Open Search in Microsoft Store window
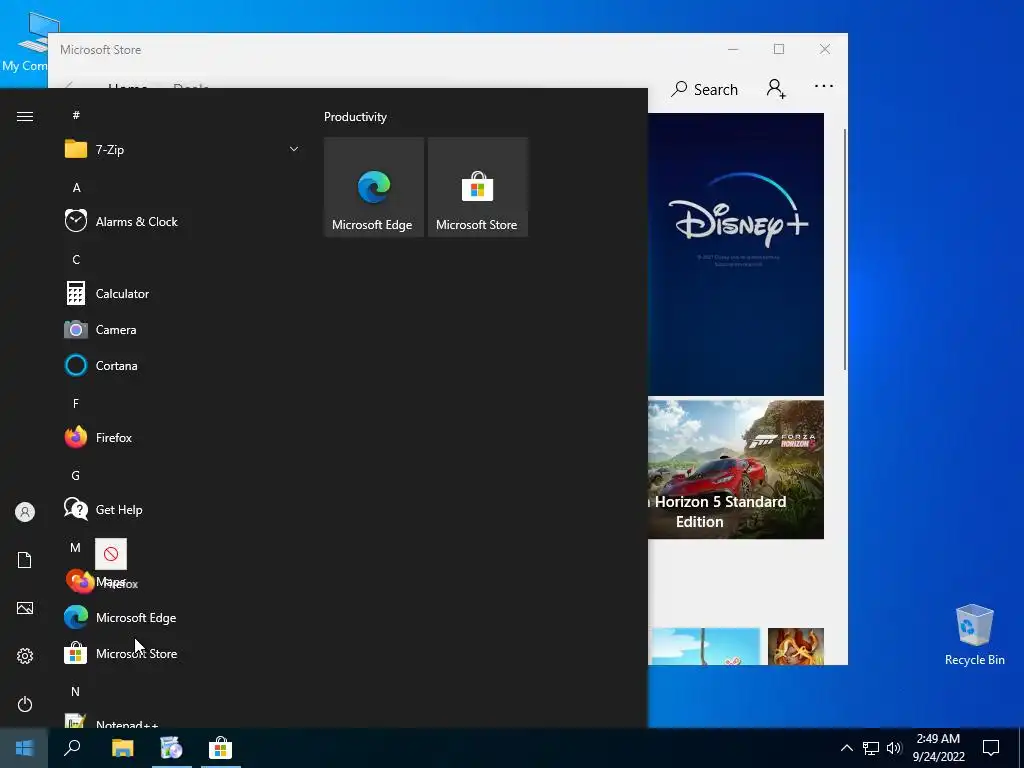1024x768 pixels. tap(705, 89)
